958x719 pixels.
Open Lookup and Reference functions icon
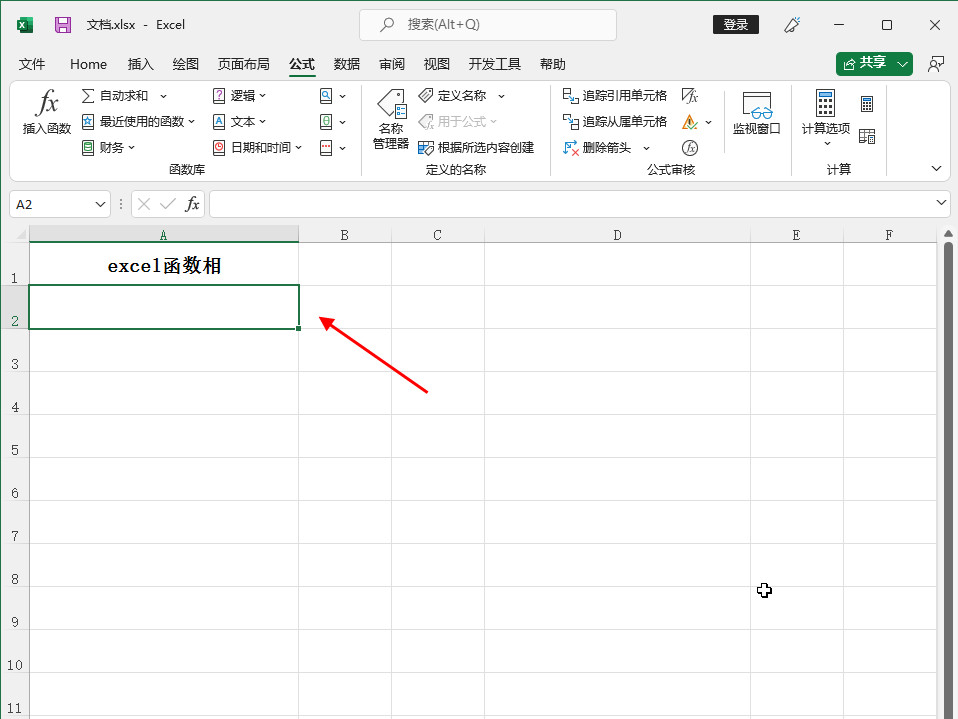pos(333,96)
